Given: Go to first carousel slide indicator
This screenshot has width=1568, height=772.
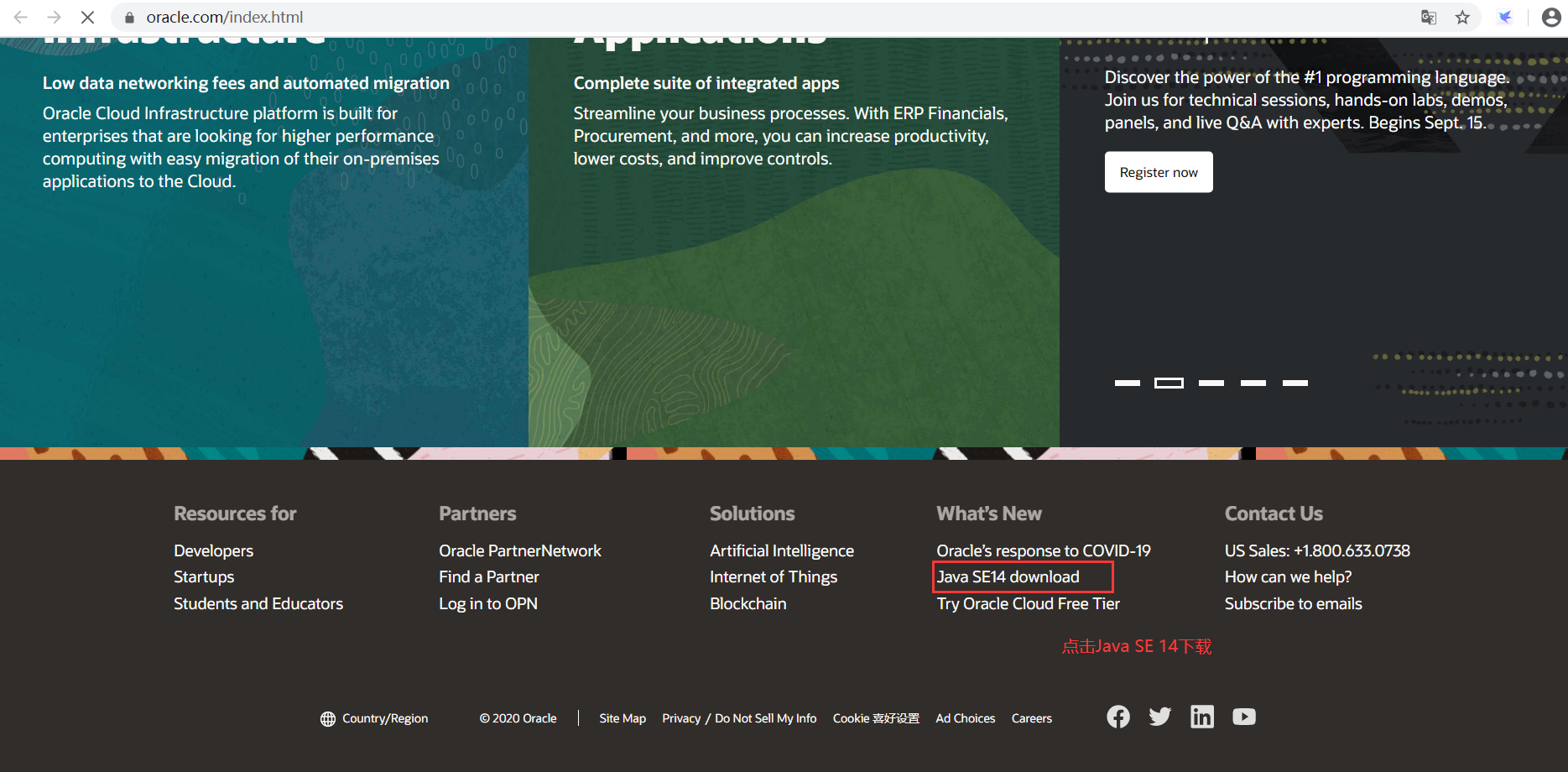Looking at the screenshot, I should point(1128,383).
